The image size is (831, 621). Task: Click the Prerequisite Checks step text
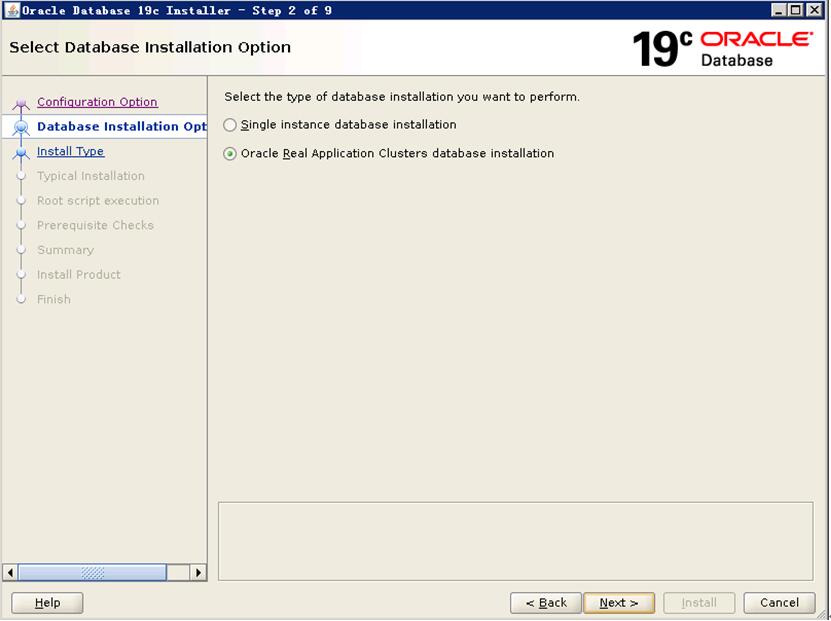click(x=95, y=225)
